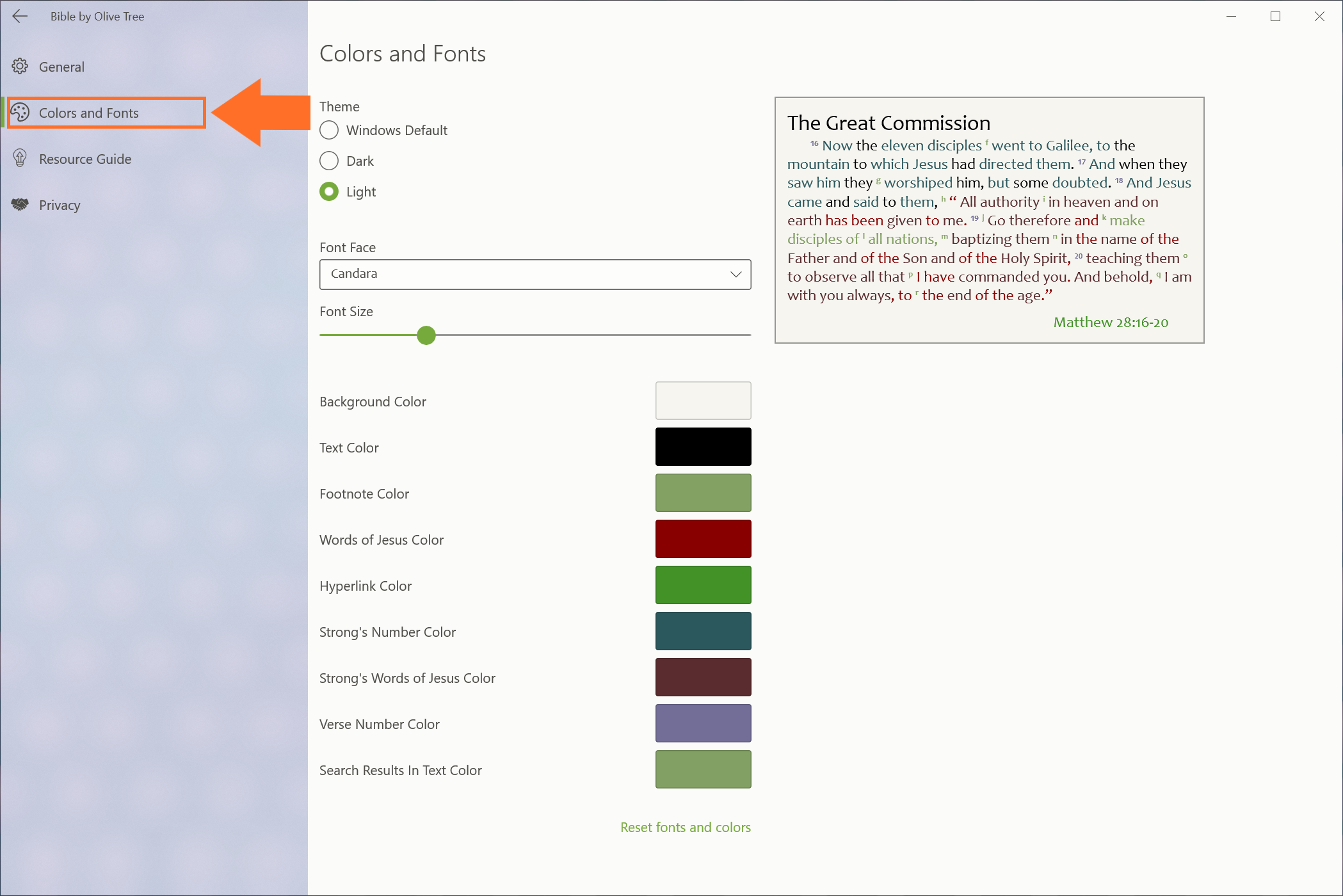Click the Matthew 28:16-20 reference link
This screenshot has height=896, width=1343.
[1111, 323]
